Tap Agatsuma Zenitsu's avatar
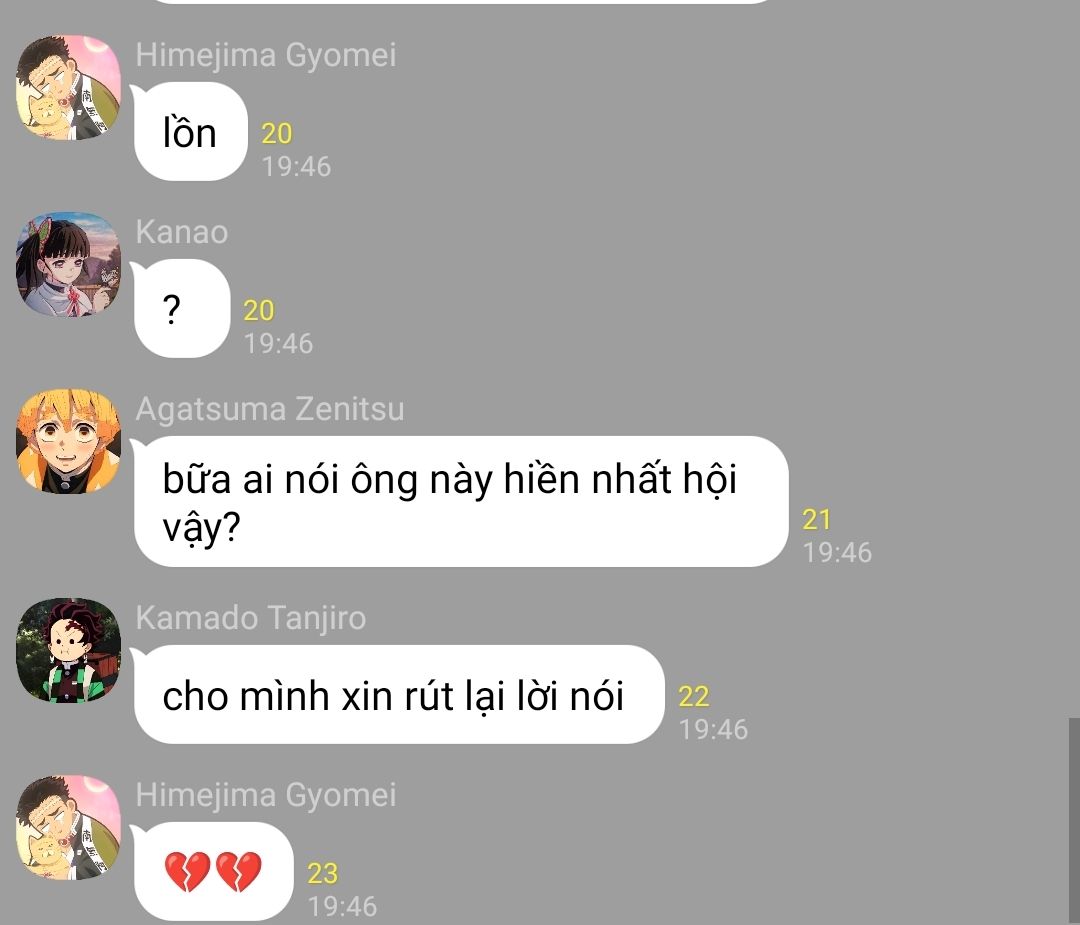 [x=68, y=441]
